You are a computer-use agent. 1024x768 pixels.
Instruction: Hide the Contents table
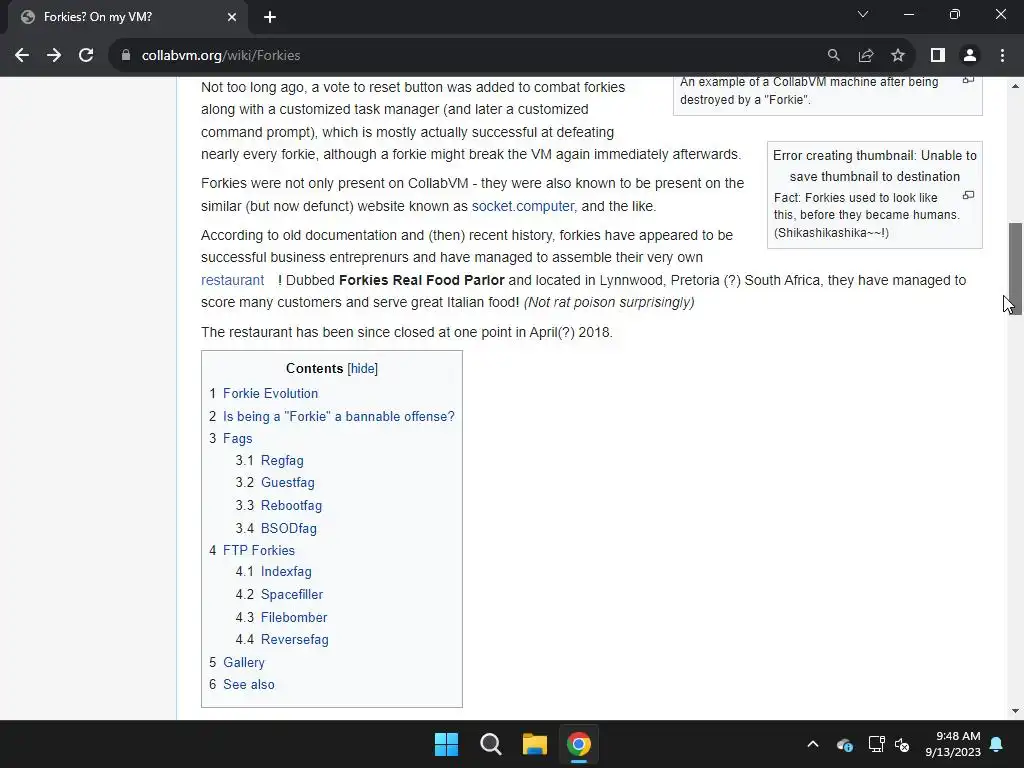[x=362, y=368]
